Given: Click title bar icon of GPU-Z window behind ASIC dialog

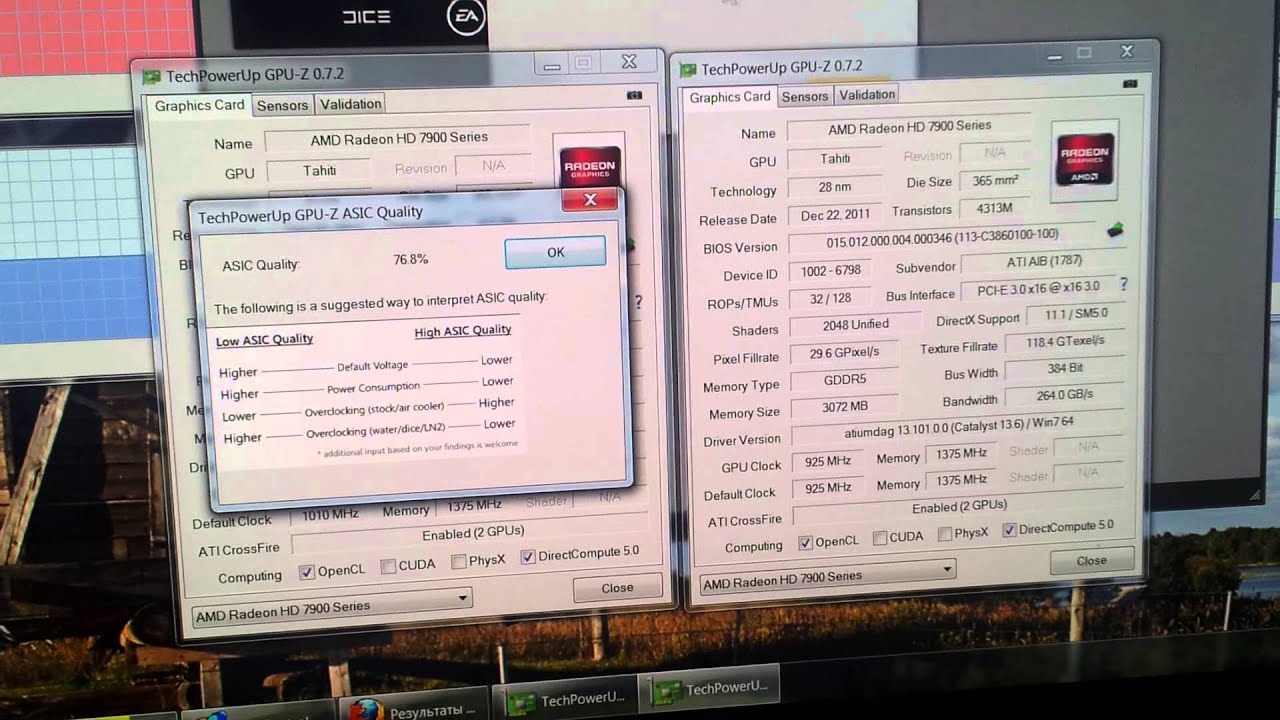Looking at the screenshot, I should [x=151, y=76].
